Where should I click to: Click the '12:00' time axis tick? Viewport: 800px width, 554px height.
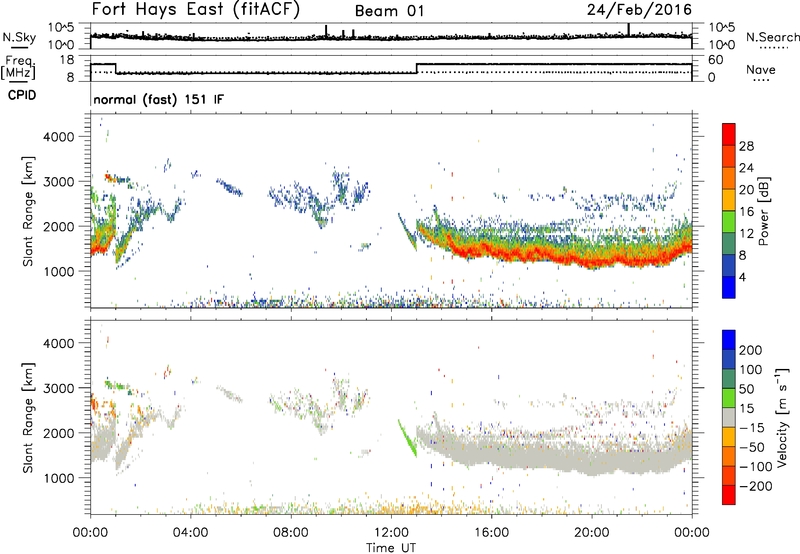(x=391, y=533)
